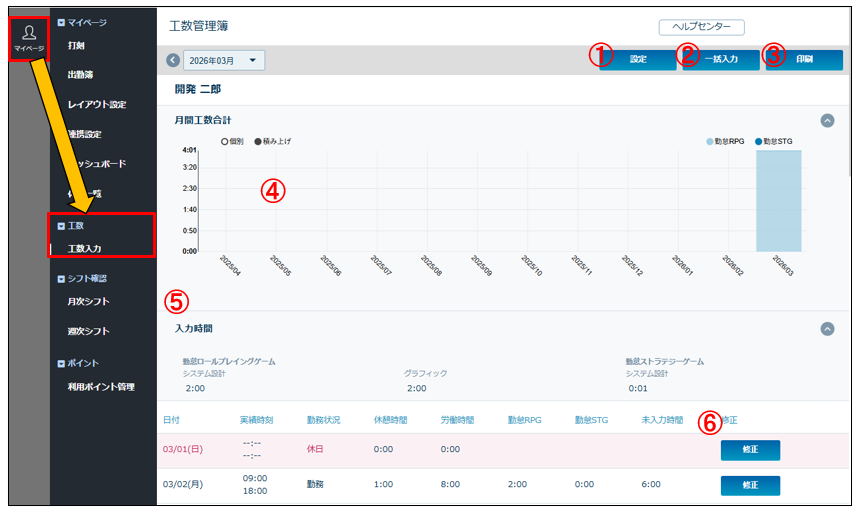Click the 一括入力 button
Viewport: 860px width, 515px height.
(x=721, y=60)
